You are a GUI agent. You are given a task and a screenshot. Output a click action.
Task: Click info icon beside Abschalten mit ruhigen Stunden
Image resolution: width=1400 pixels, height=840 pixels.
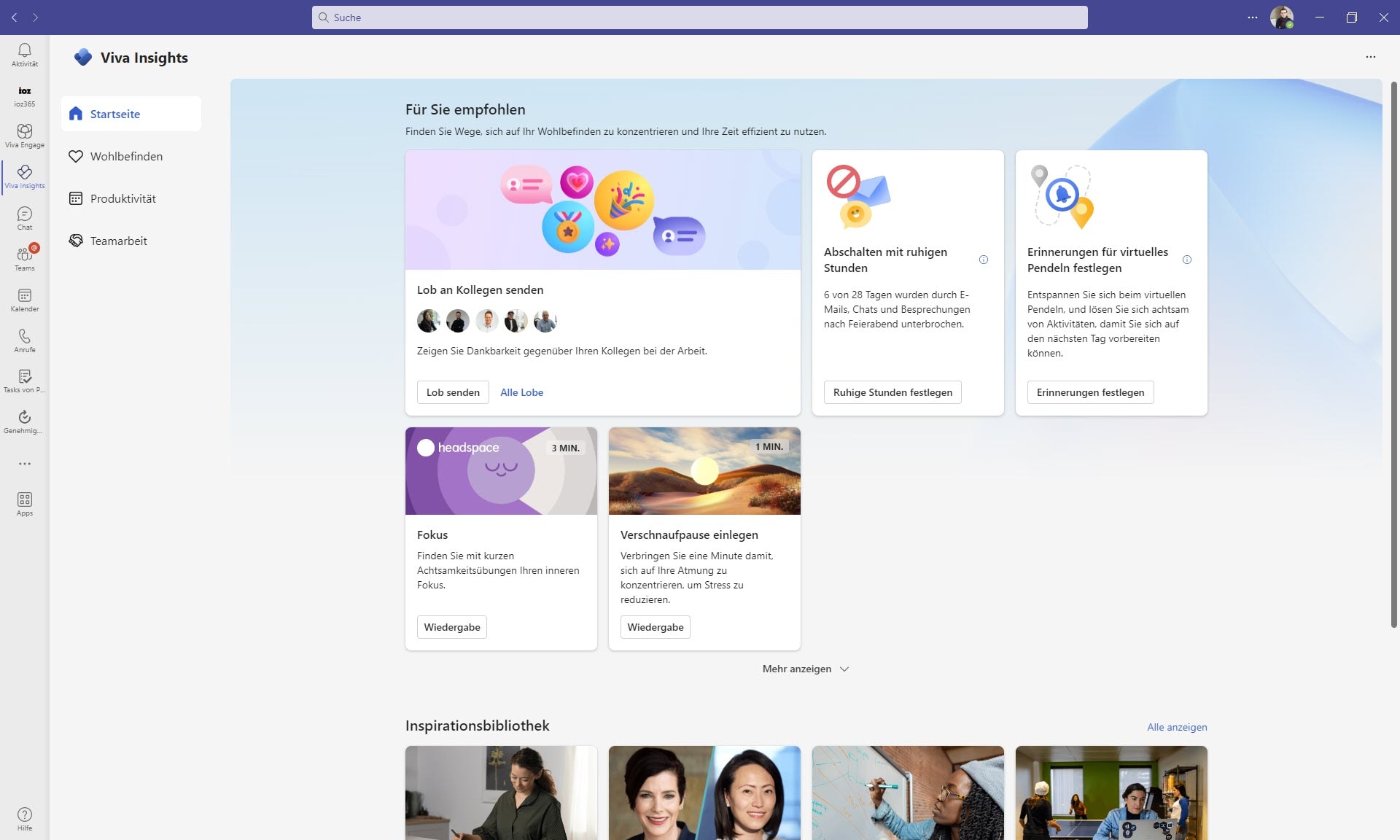pyautogui.click(x=984, y=260)
